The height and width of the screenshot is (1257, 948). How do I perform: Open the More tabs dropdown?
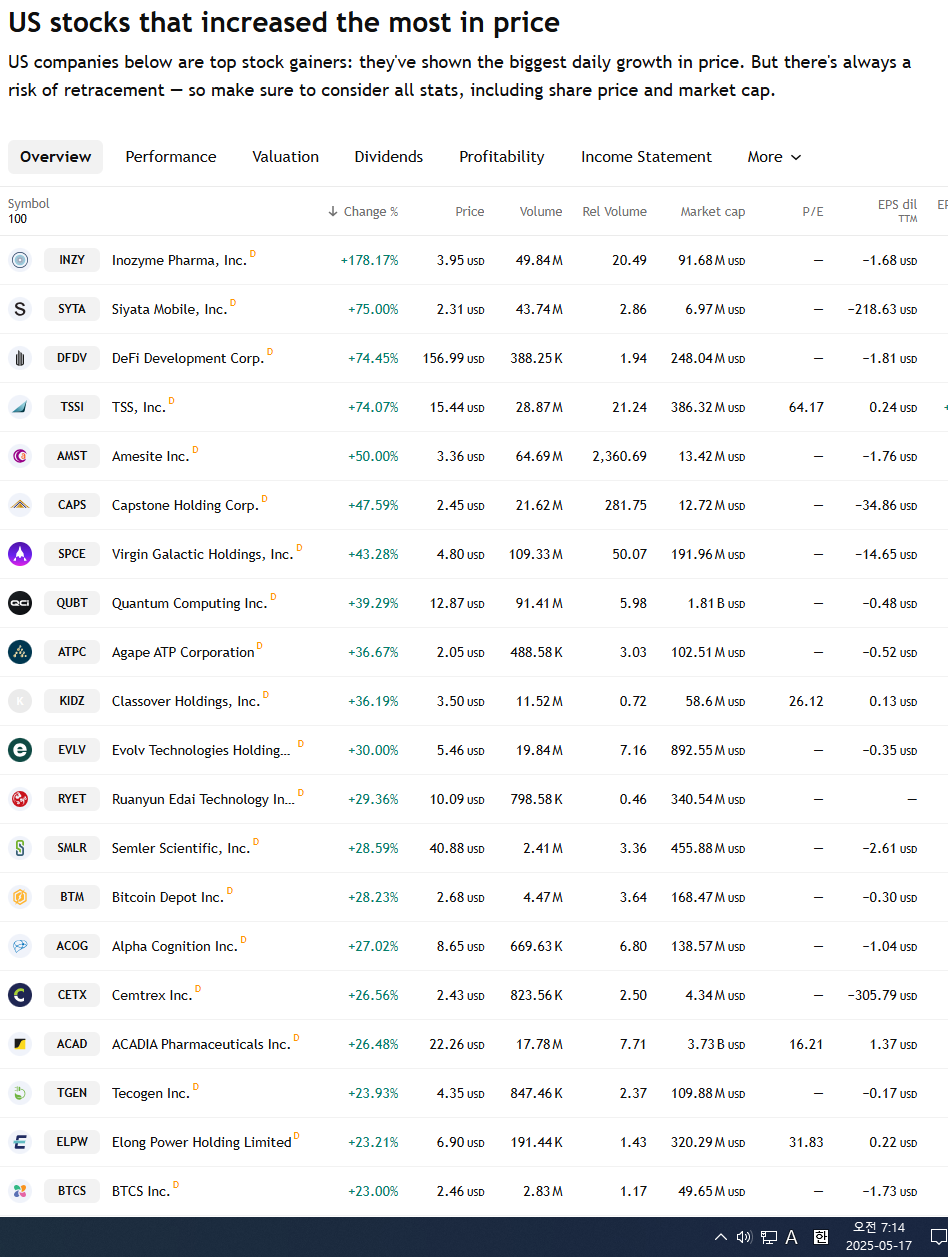click(775, 157)
